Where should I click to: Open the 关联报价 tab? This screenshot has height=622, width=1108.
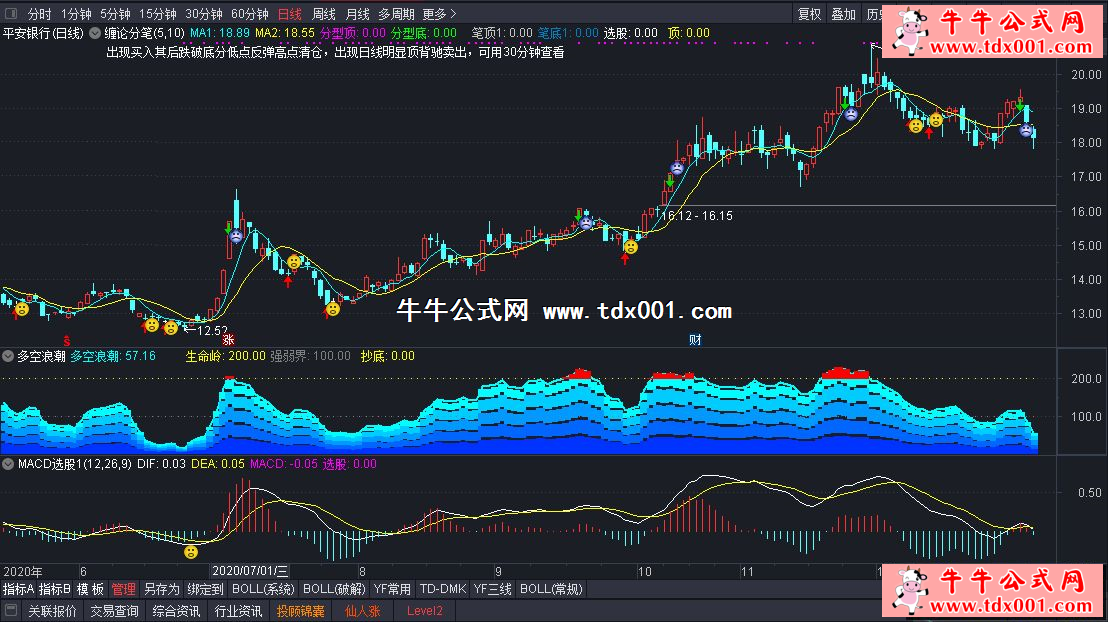[52, 611]
